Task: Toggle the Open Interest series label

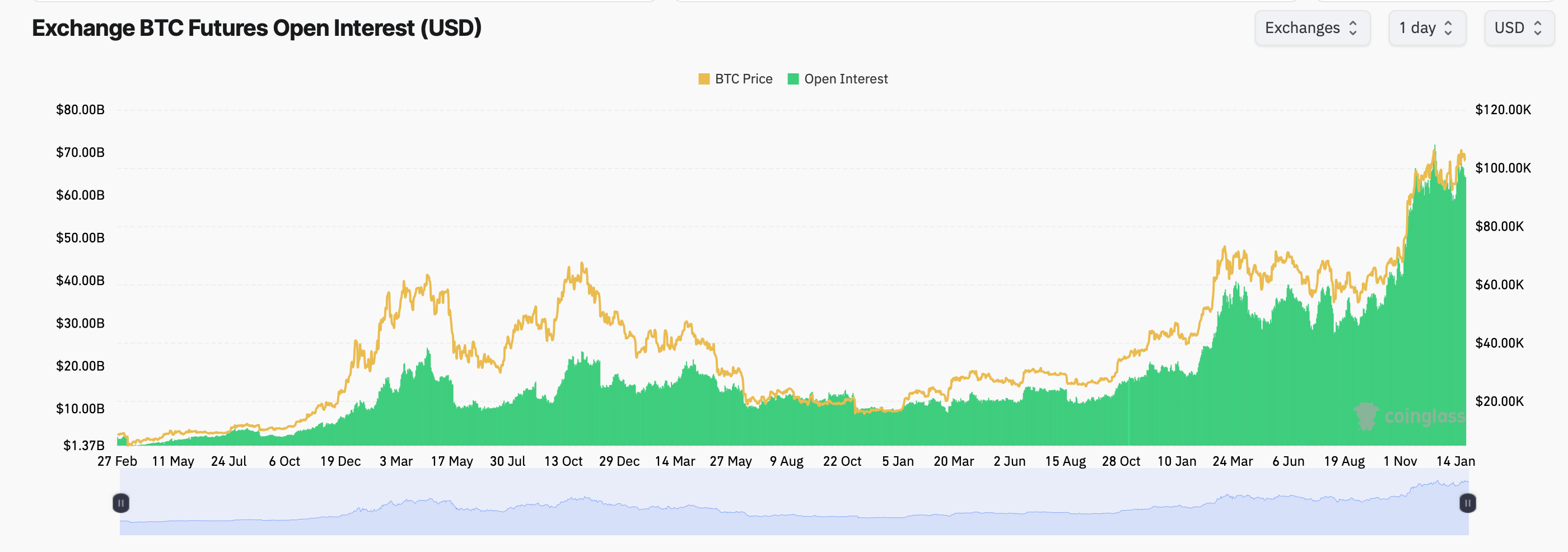Action: 846,79
